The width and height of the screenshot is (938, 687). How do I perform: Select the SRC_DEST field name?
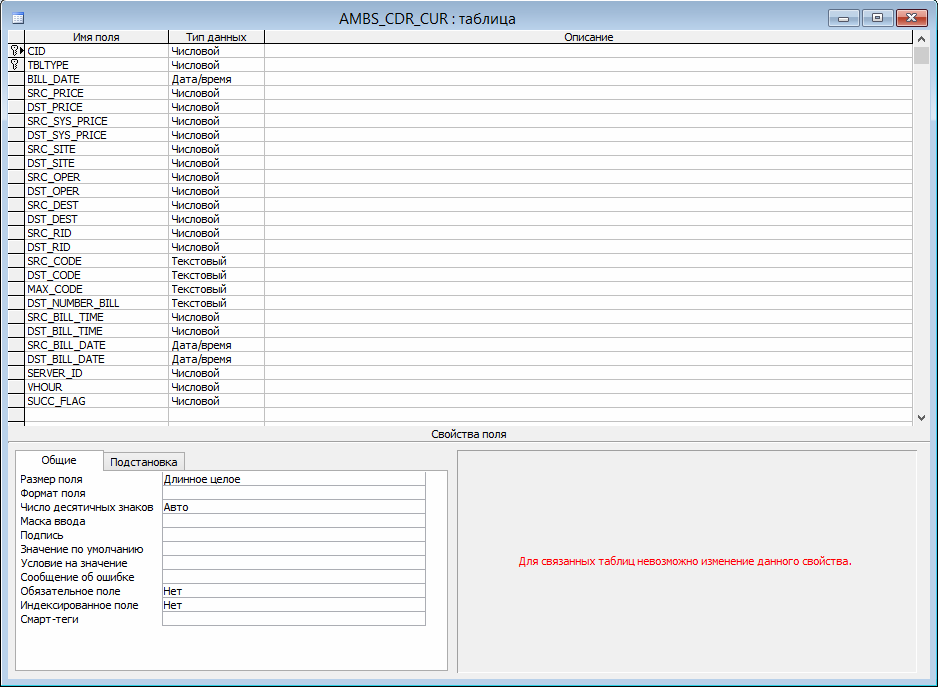click(x=53, y=205)
